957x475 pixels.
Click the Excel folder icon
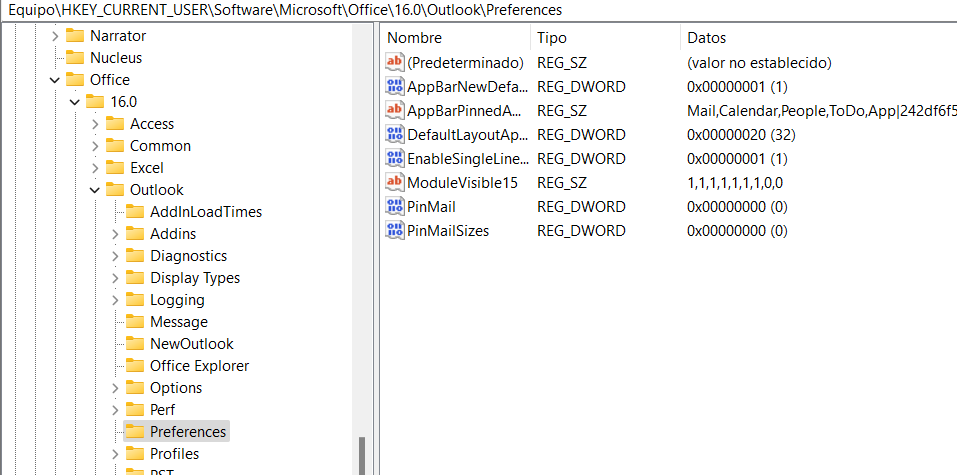pyautogui.click(x=115, y=167)
